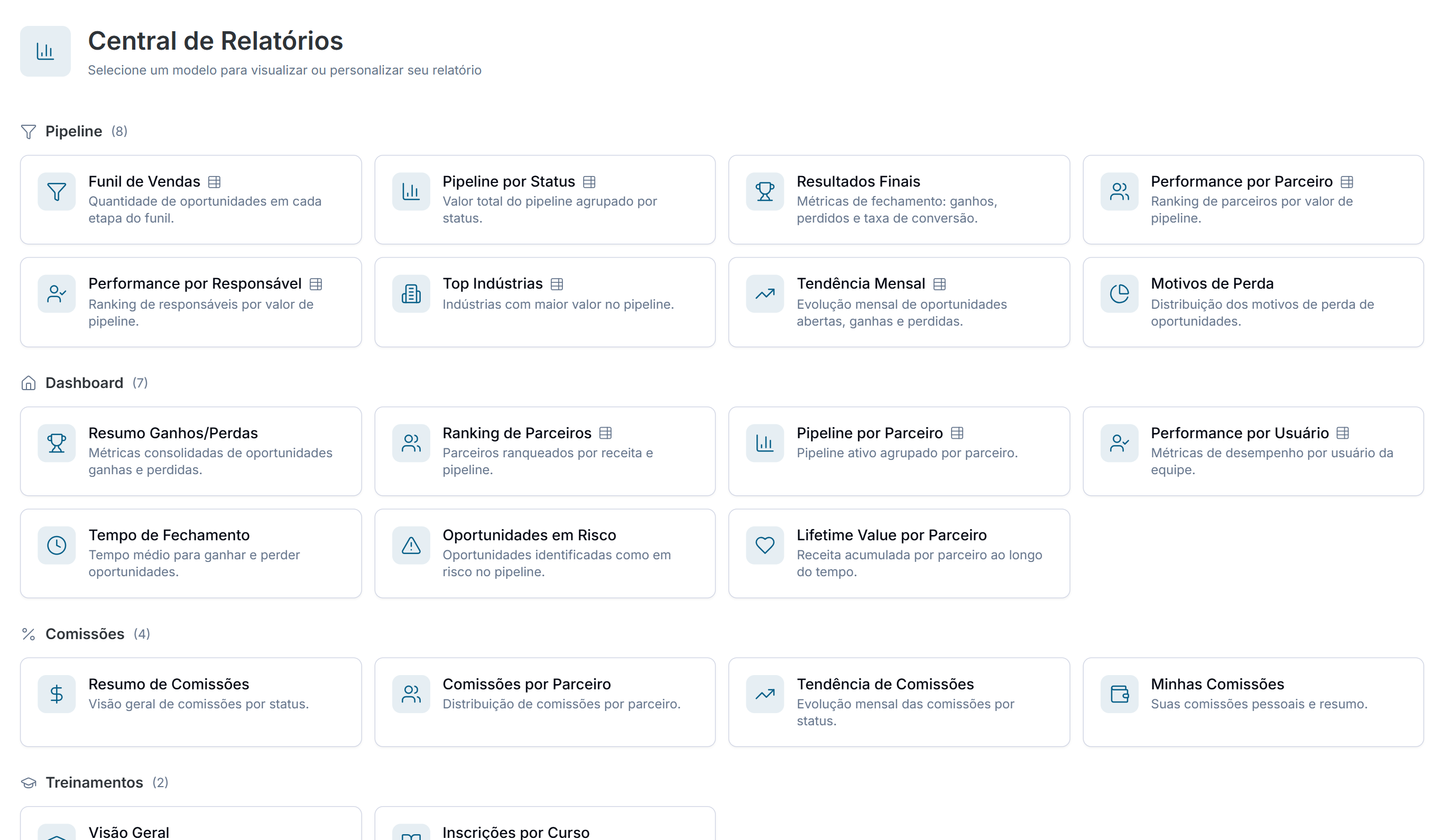Click the Comissões section heading
This screenshot has height=840, width=1450.
pos(85,634)
